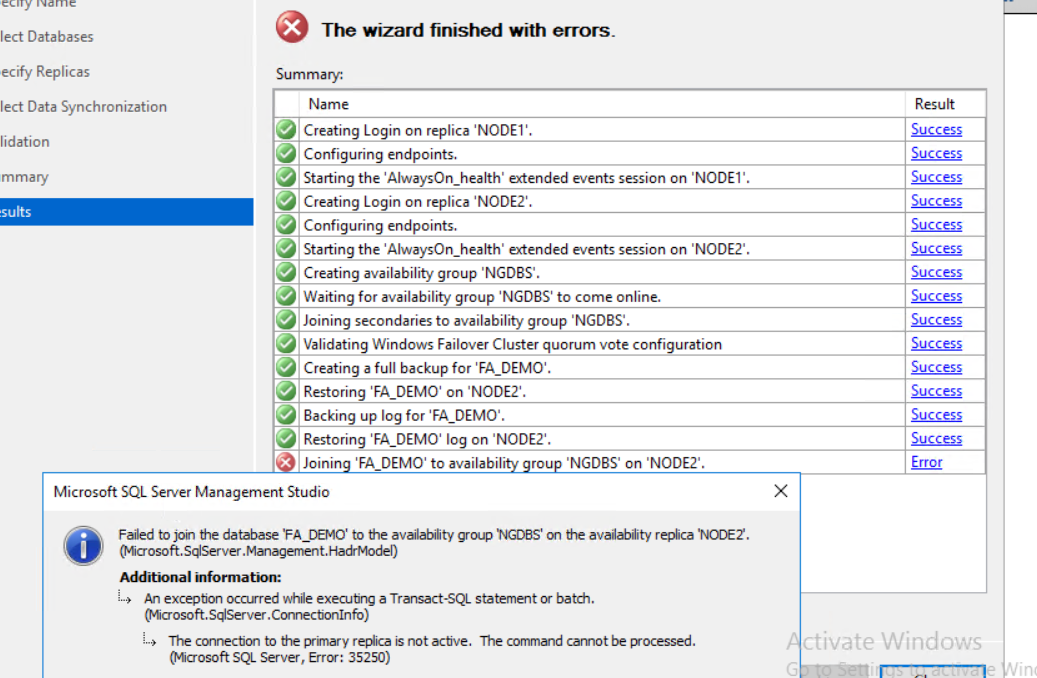The image size is (1037, 678).
Task: Open Success link for Backing up log
Action: 936,415
